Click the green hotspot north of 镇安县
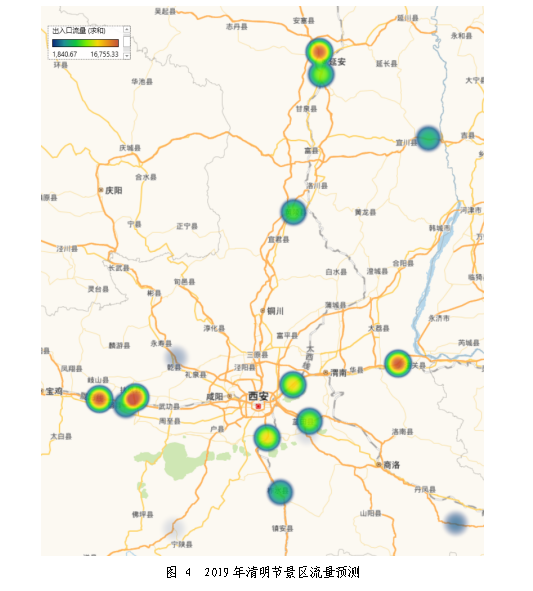The width and height of the screenshot is (533, 591). pyautogui.click(x=280, y=492)
